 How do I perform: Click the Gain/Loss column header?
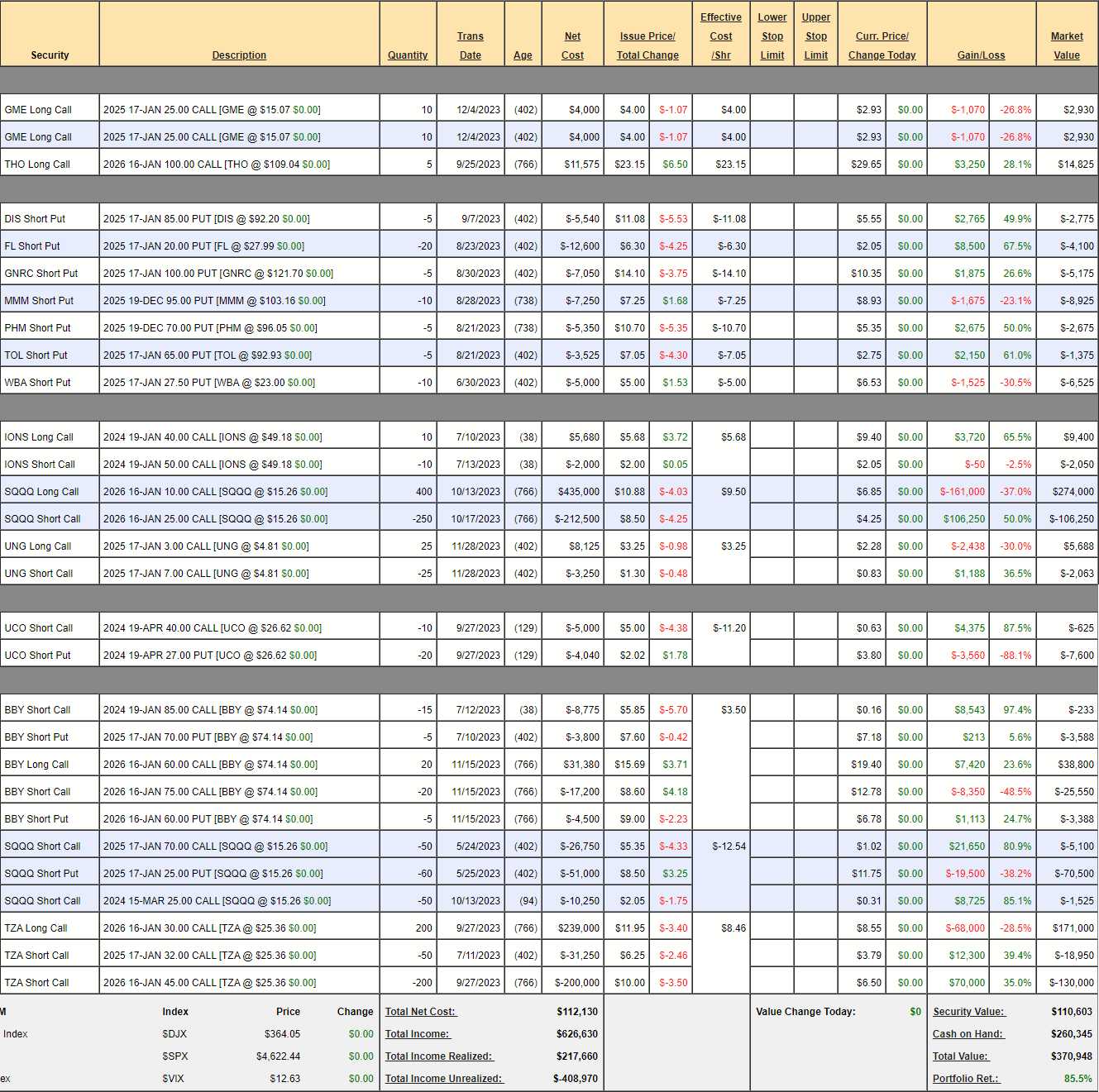981,55
